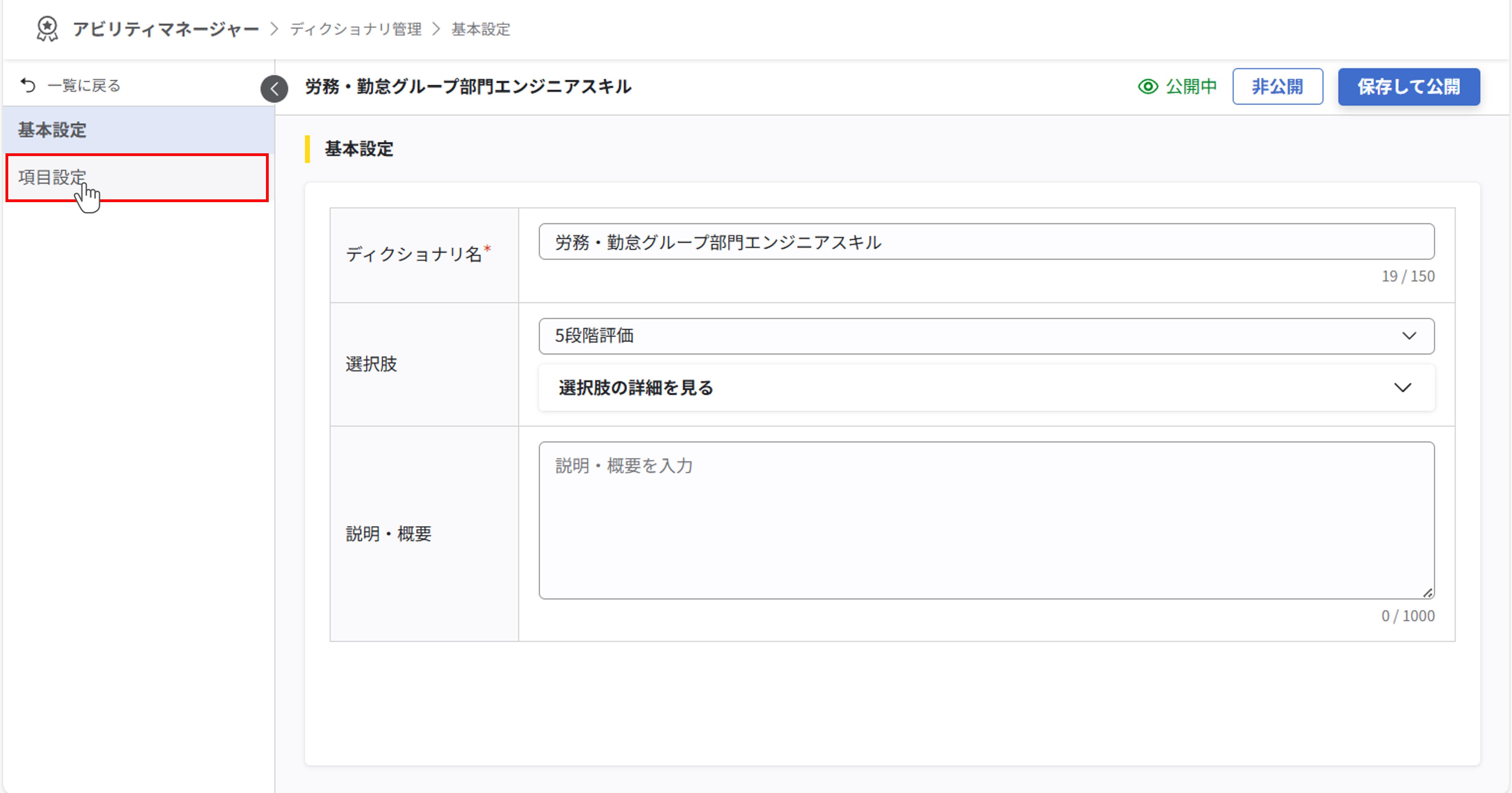Click the 保存して公開 button
The image size is (1512, 793).
coord(1408,86)
